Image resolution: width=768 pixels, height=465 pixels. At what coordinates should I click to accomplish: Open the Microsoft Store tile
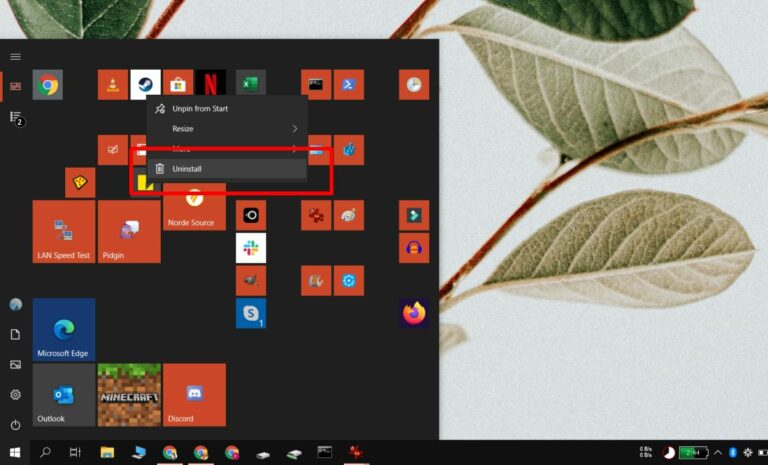coord(178,85)
